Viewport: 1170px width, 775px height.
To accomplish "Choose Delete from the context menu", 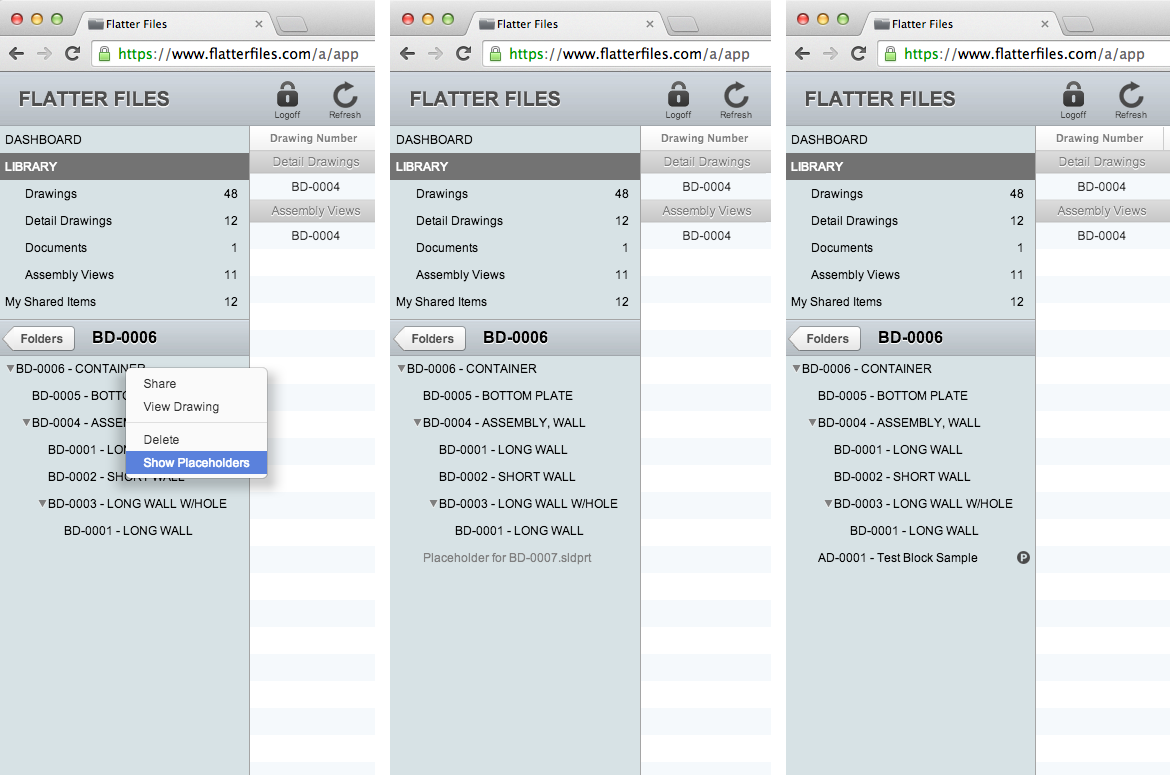I will pyautogui.click(x=196, y=439).
